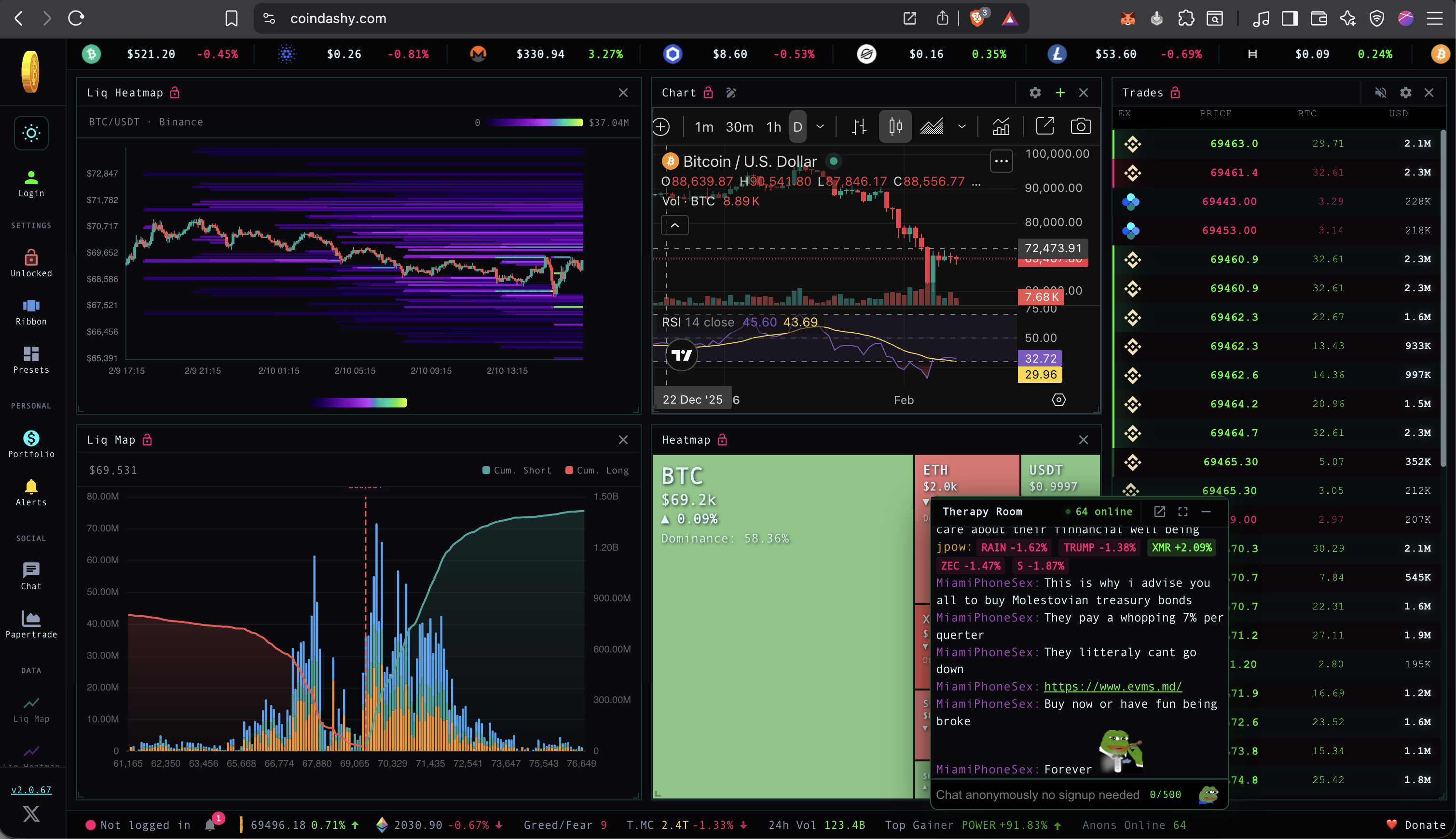Open Papertrade from the sidebar

31,624
